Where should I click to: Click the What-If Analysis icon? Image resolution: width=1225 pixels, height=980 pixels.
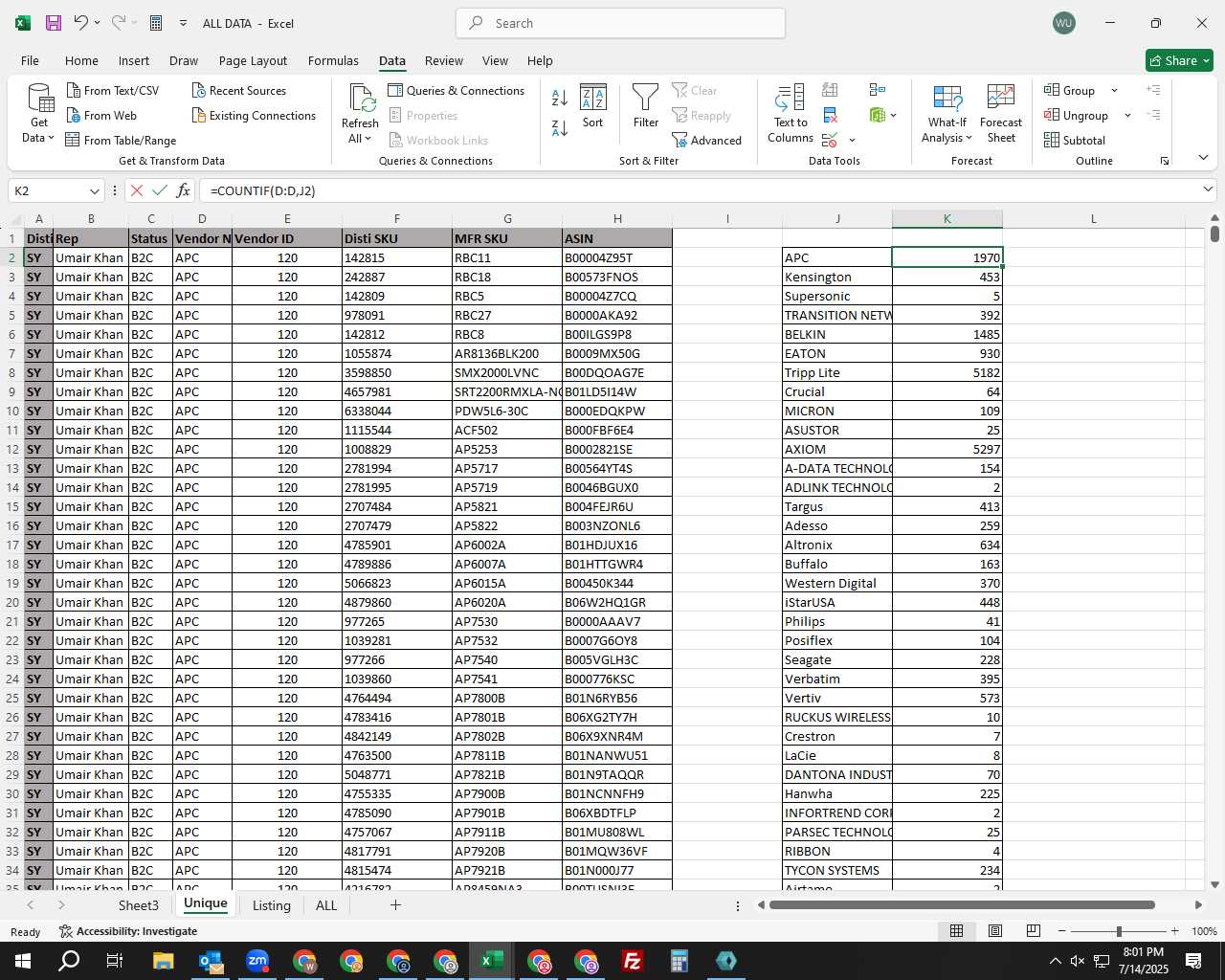[x=947, y=98]
